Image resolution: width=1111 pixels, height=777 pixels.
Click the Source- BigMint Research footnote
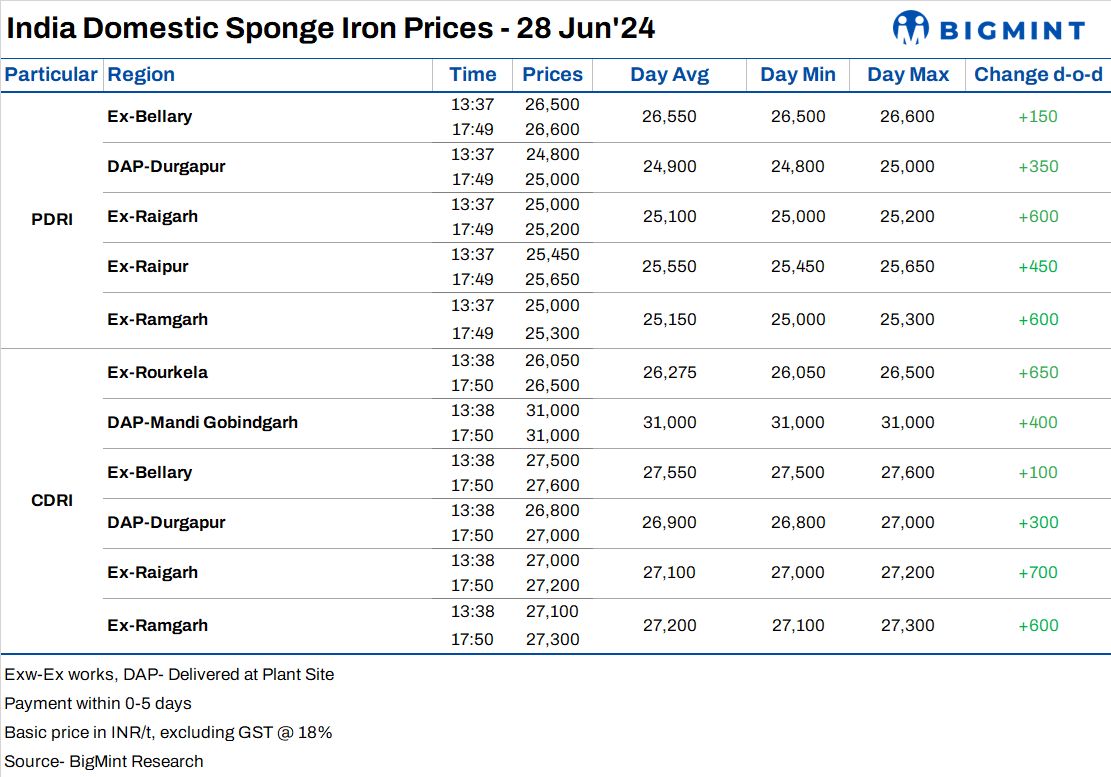[104, 761]
